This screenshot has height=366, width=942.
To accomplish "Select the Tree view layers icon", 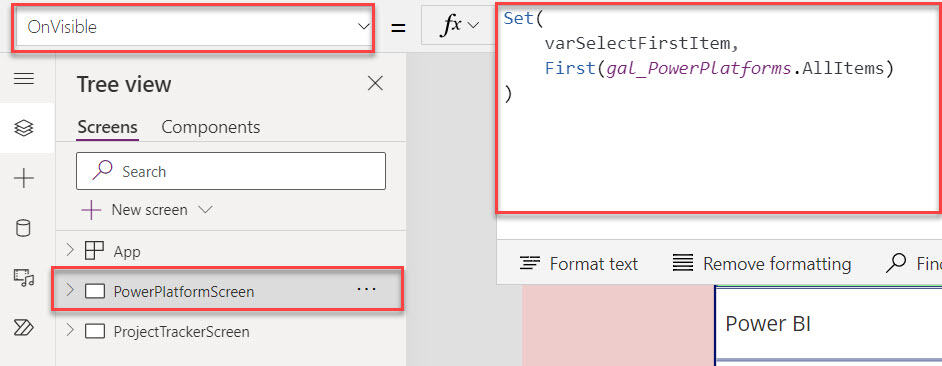I will coord(23,128).
